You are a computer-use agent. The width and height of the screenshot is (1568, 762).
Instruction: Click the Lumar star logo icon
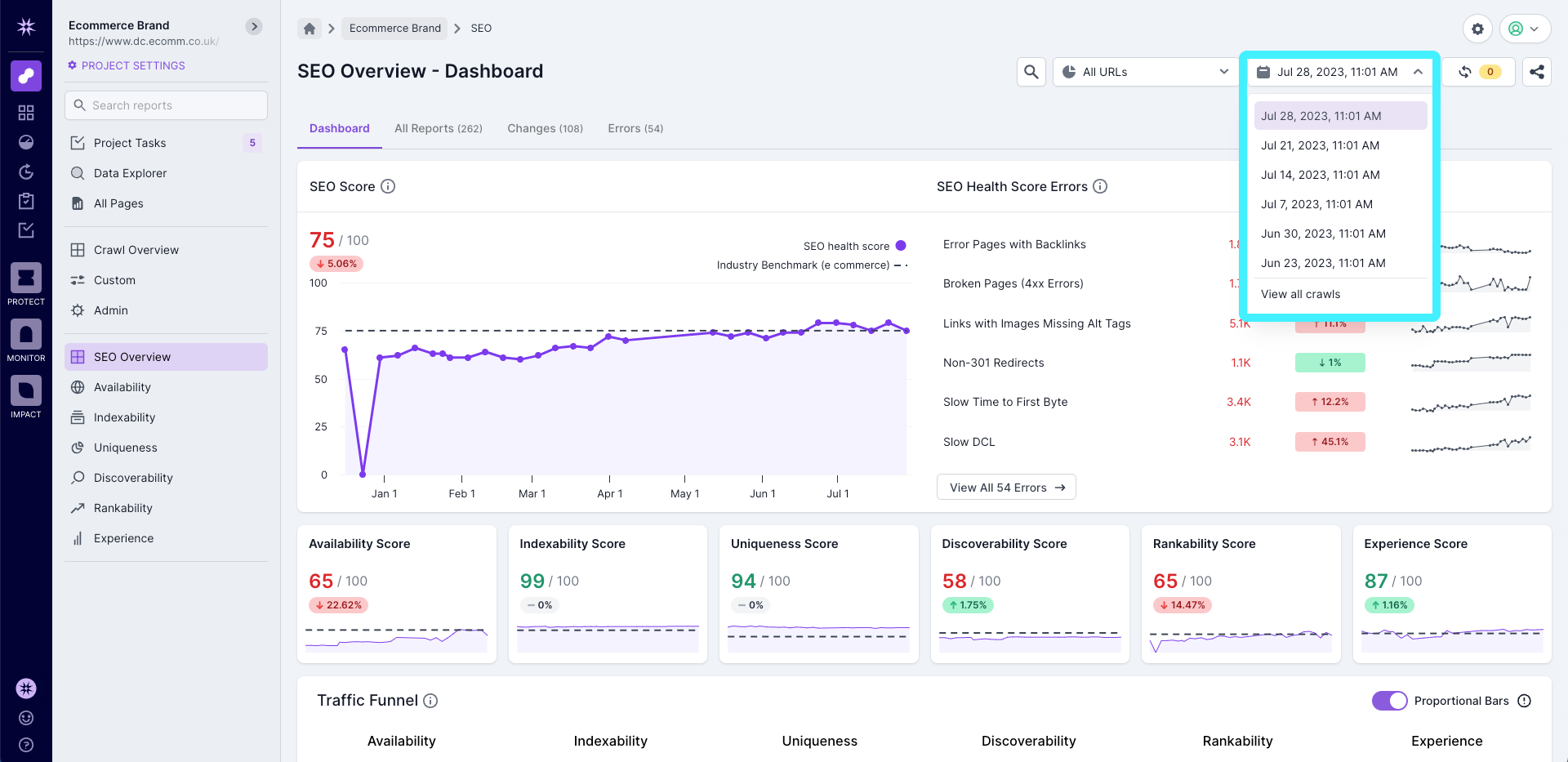coord(26,27)
